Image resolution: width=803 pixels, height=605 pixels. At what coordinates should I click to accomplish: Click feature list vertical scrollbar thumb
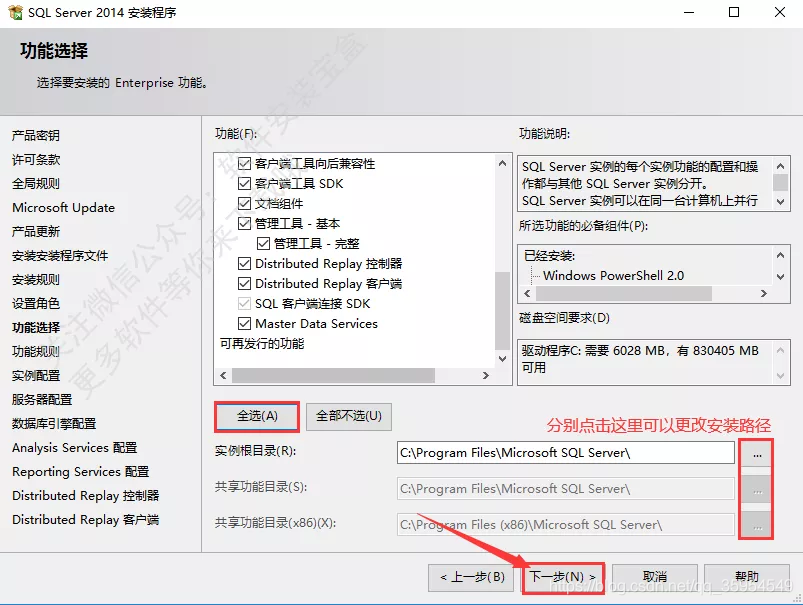[x=502, y=311]
